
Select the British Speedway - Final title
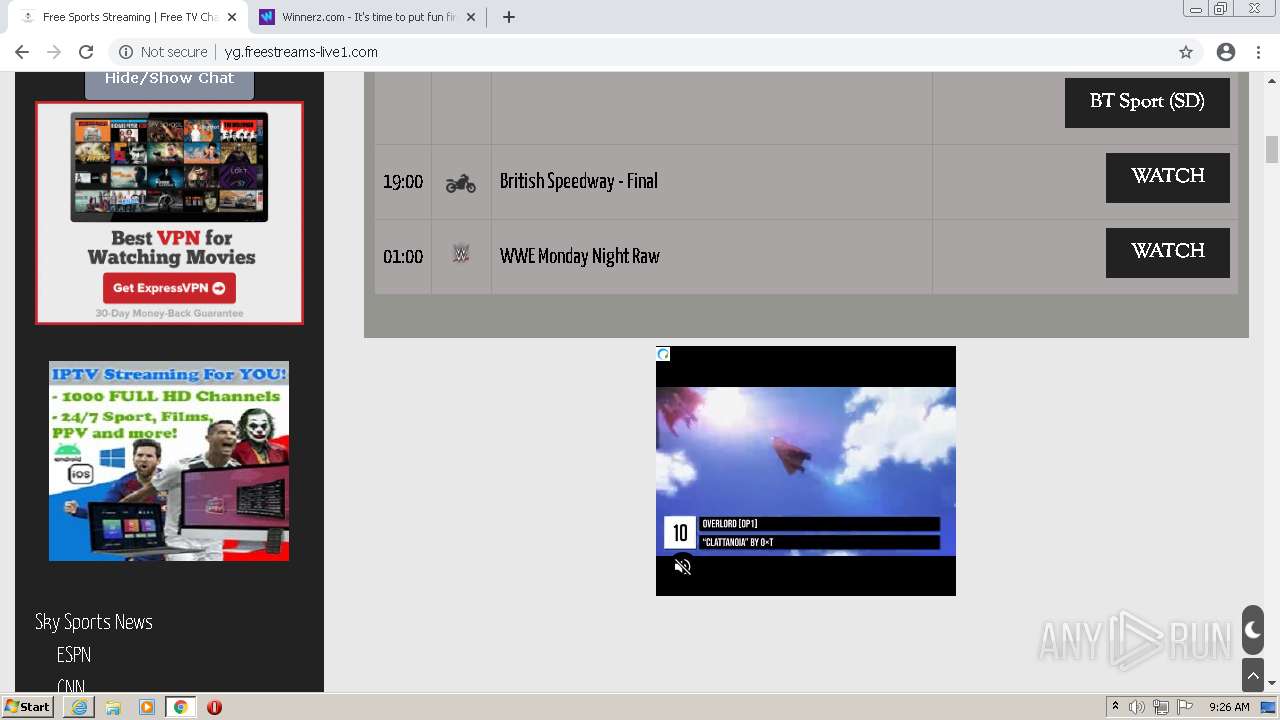tap(578, 181)
